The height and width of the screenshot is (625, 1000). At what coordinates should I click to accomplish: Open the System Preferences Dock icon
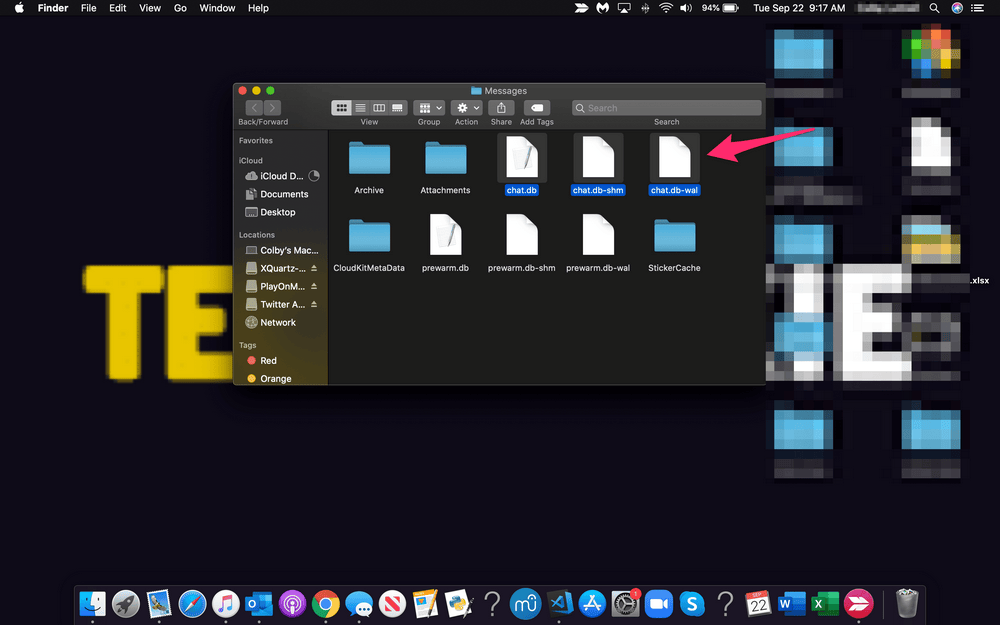[x=625, y=604]
